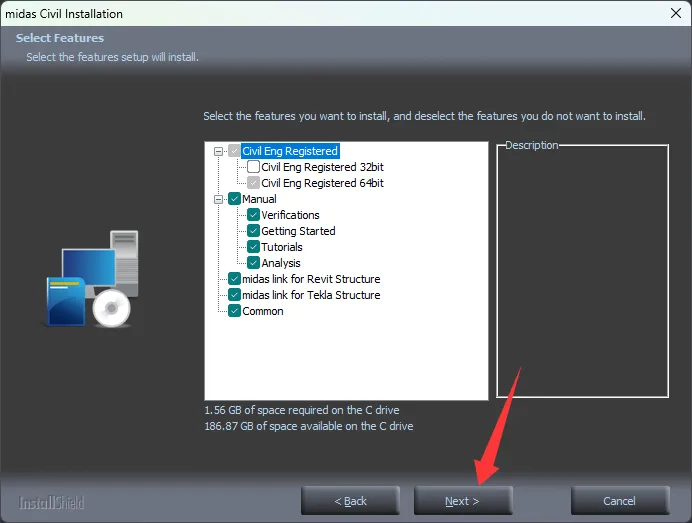Collapse the Manual tree node

[x=218, y=199]
